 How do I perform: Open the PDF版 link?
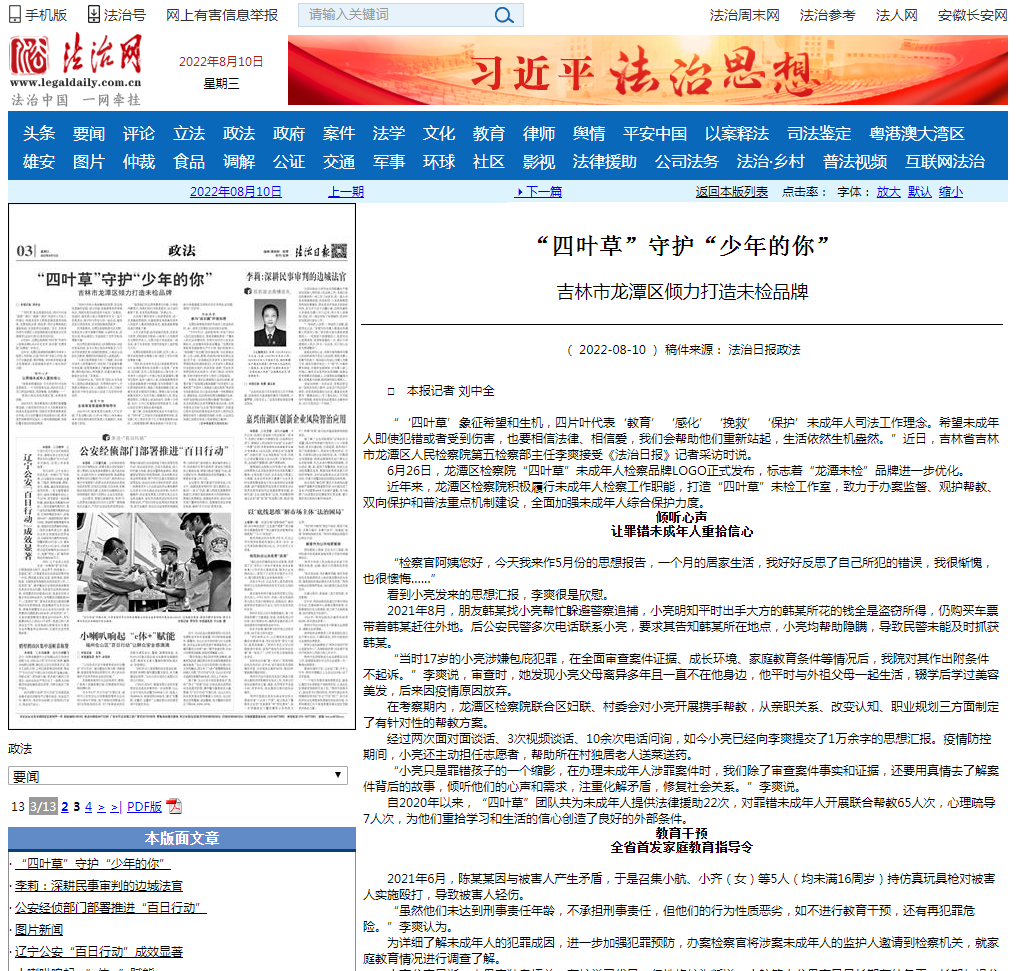pos(144,807)
